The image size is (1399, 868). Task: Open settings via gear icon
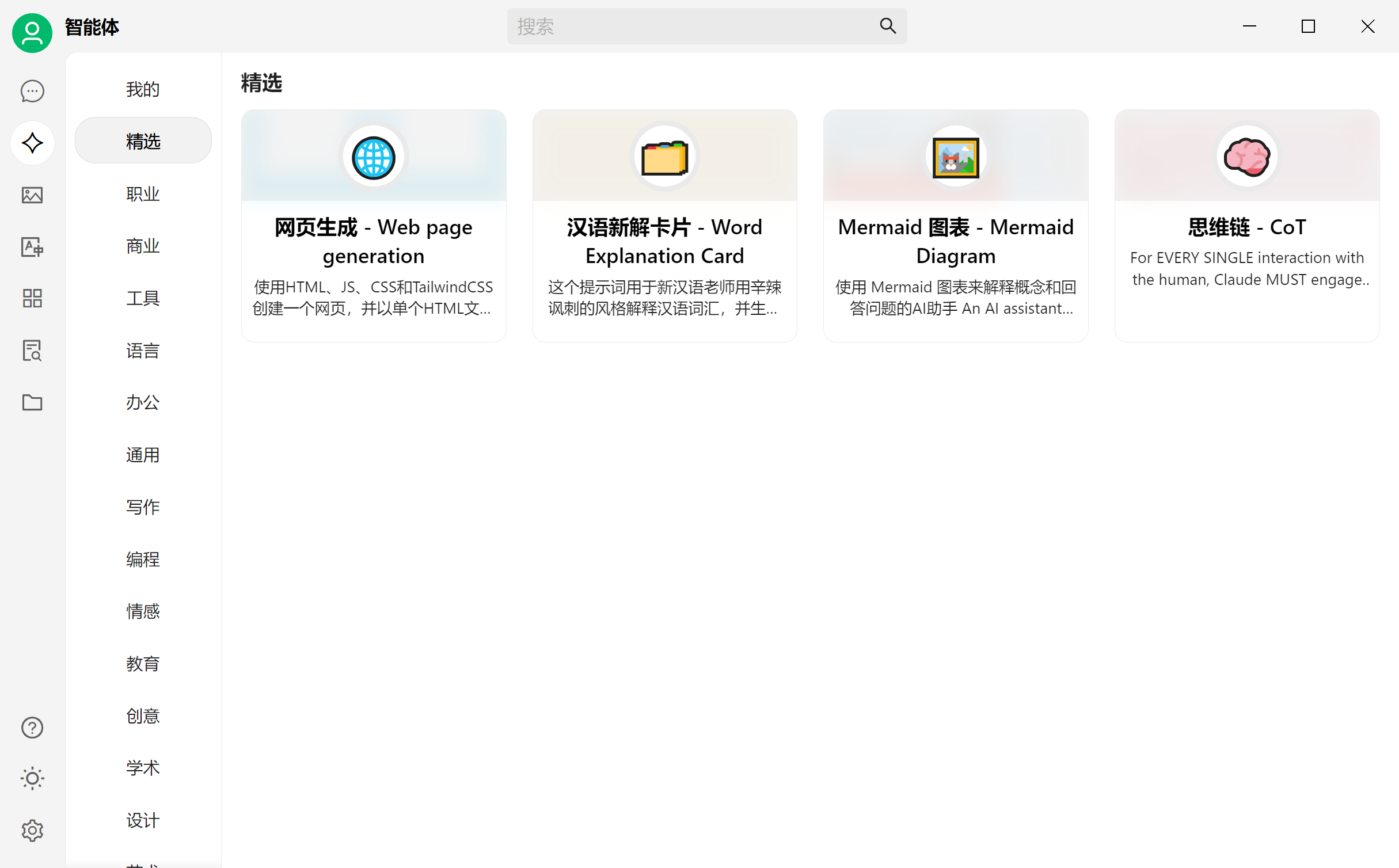[32, 831]
